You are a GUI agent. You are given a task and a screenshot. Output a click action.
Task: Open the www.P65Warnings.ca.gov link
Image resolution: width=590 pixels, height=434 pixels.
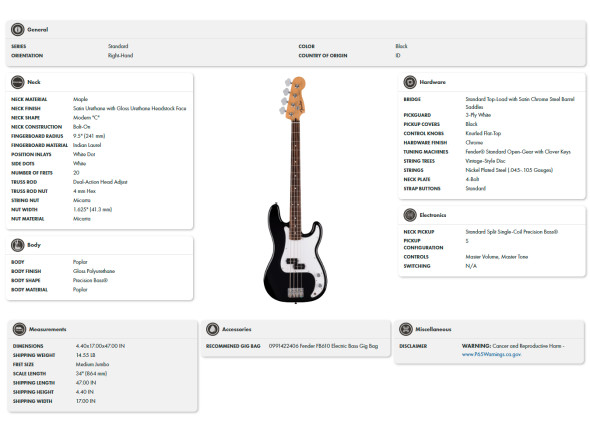491,354
